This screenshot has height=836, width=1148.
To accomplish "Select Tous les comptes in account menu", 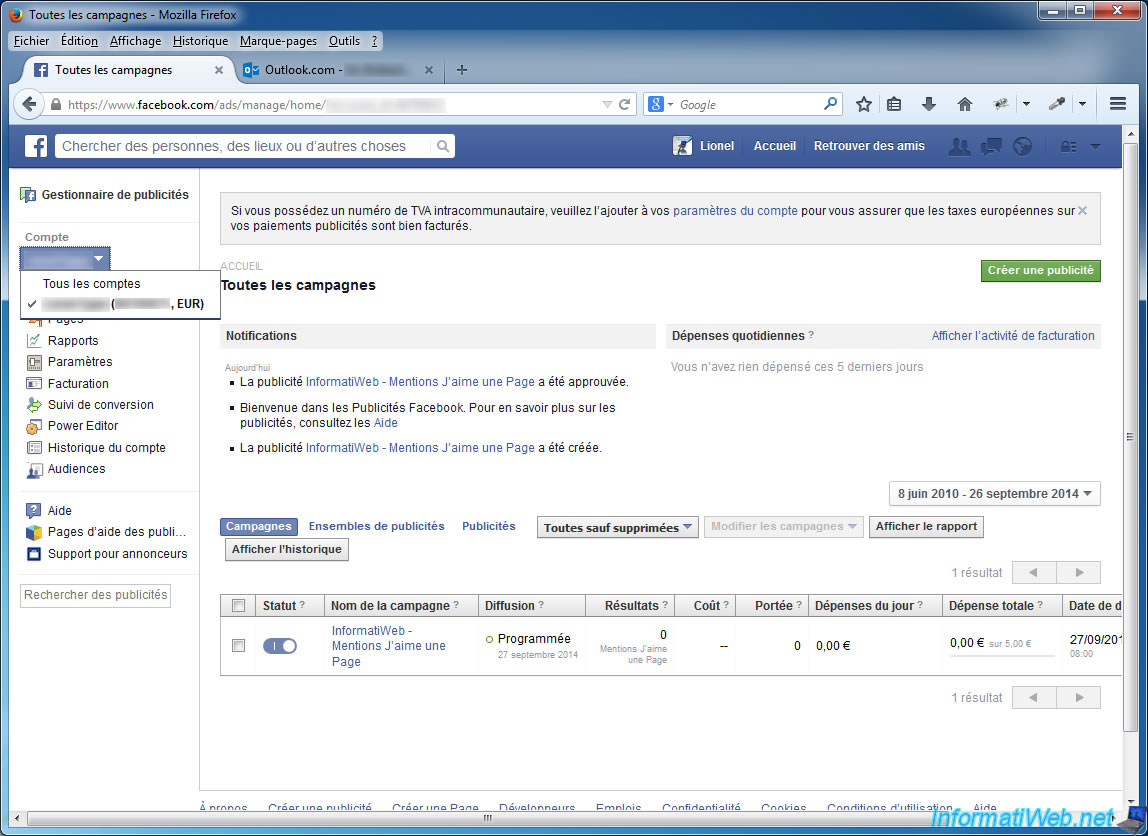I will [x=92, y=284].
